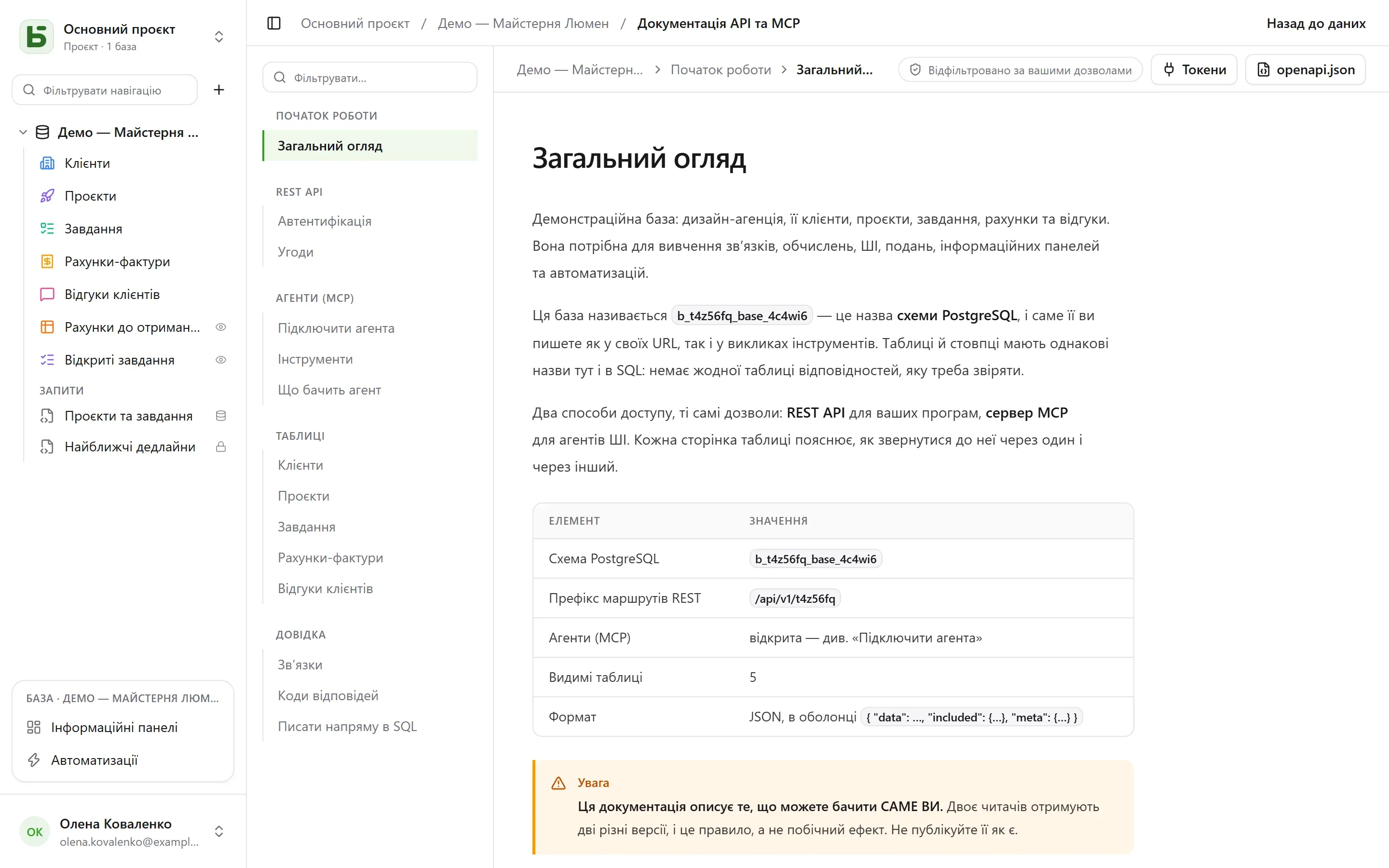Click Відфільтровано за вашими дозволами badge
Viewport: 1389px width, 868px height.
(x=1020, y=69)
